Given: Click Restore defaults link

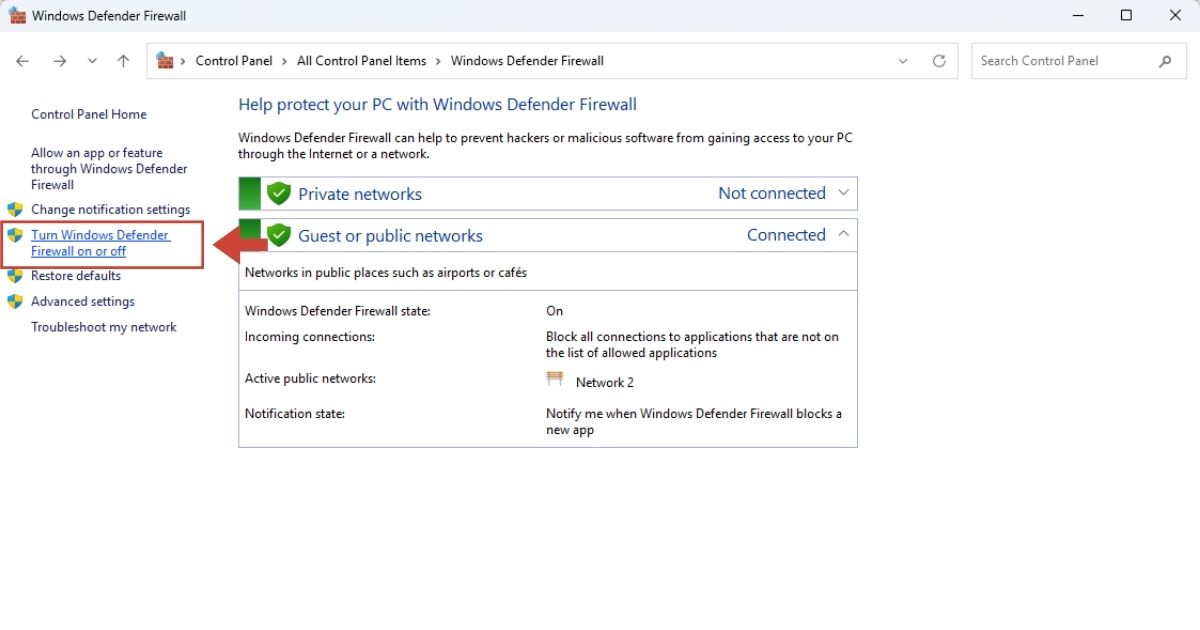Looking at the screenshot, I should [76, 276].
